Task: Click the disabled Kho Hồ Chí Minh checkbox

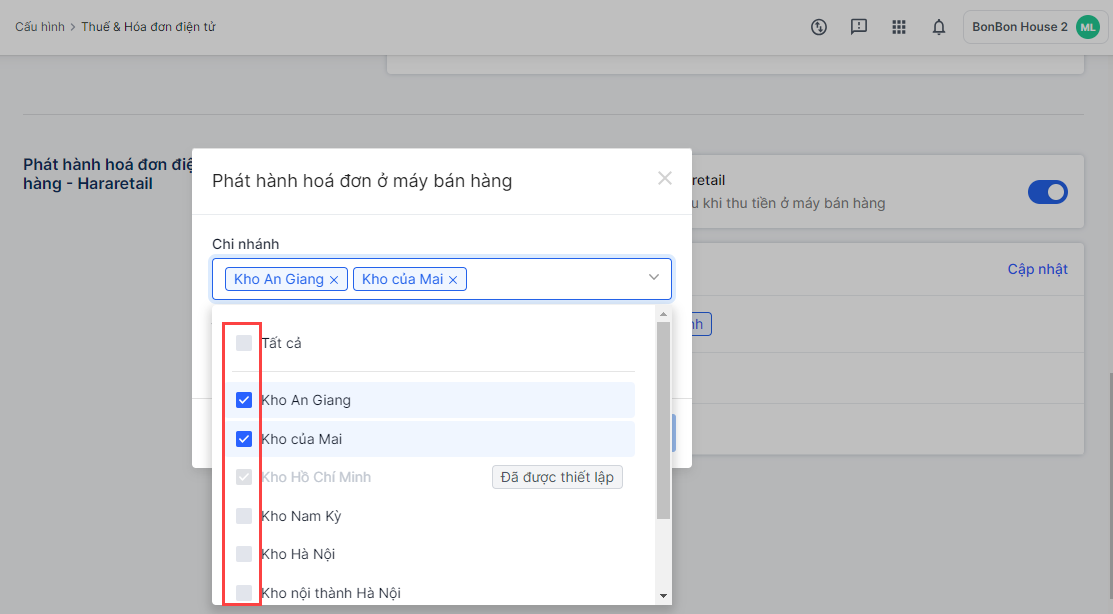Action: tap(243, 477)
